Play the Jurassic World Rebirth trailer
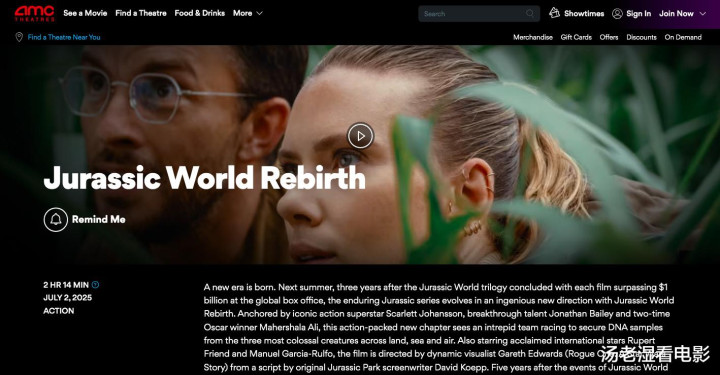Screen dimensions: 720x375 tap(360, 135)
